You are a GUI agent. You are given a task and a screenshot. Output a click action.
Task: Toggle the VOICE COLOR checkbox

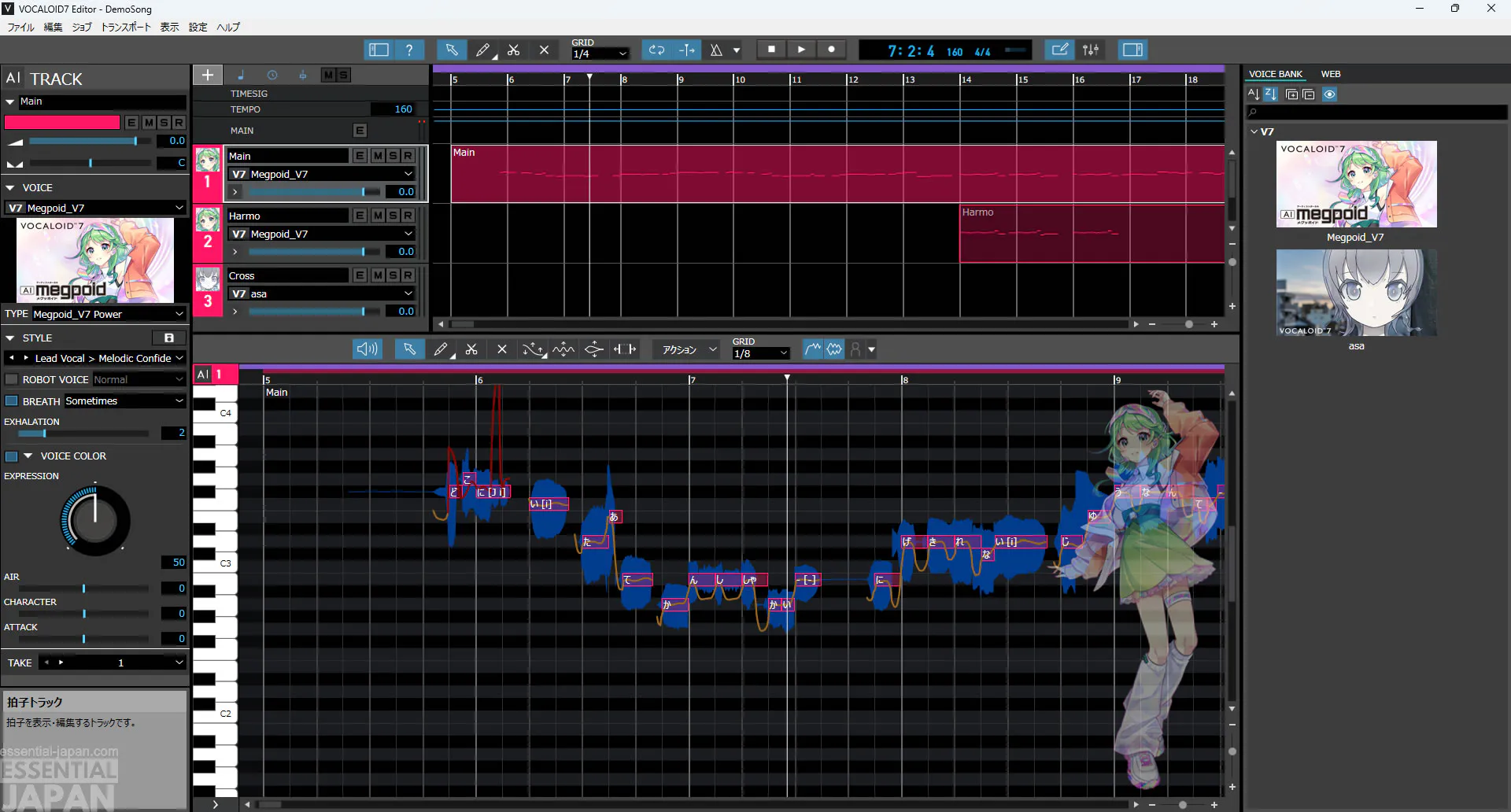(12, 456)
